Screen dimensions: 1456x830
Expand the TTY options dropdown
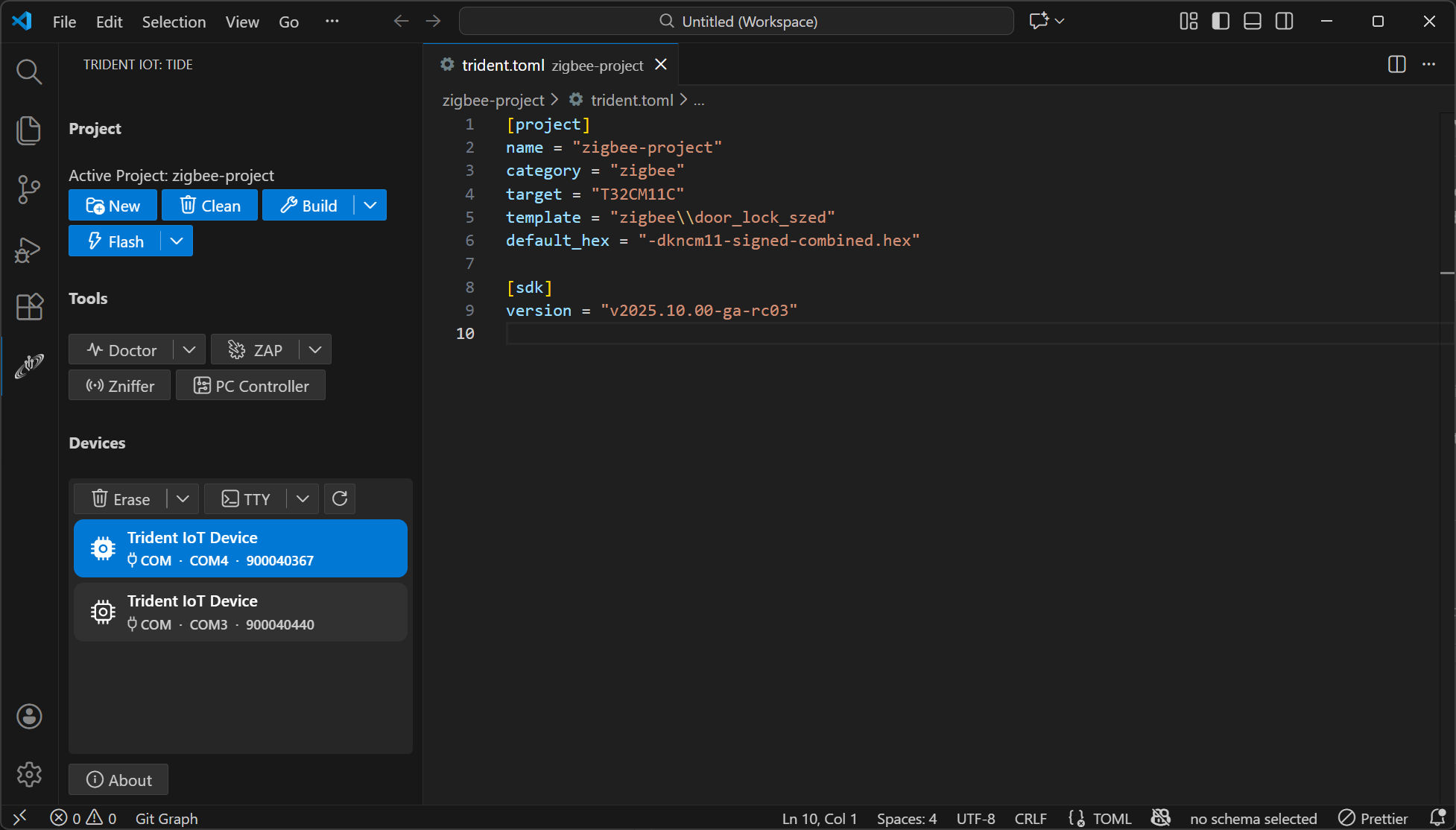point(303,498)
